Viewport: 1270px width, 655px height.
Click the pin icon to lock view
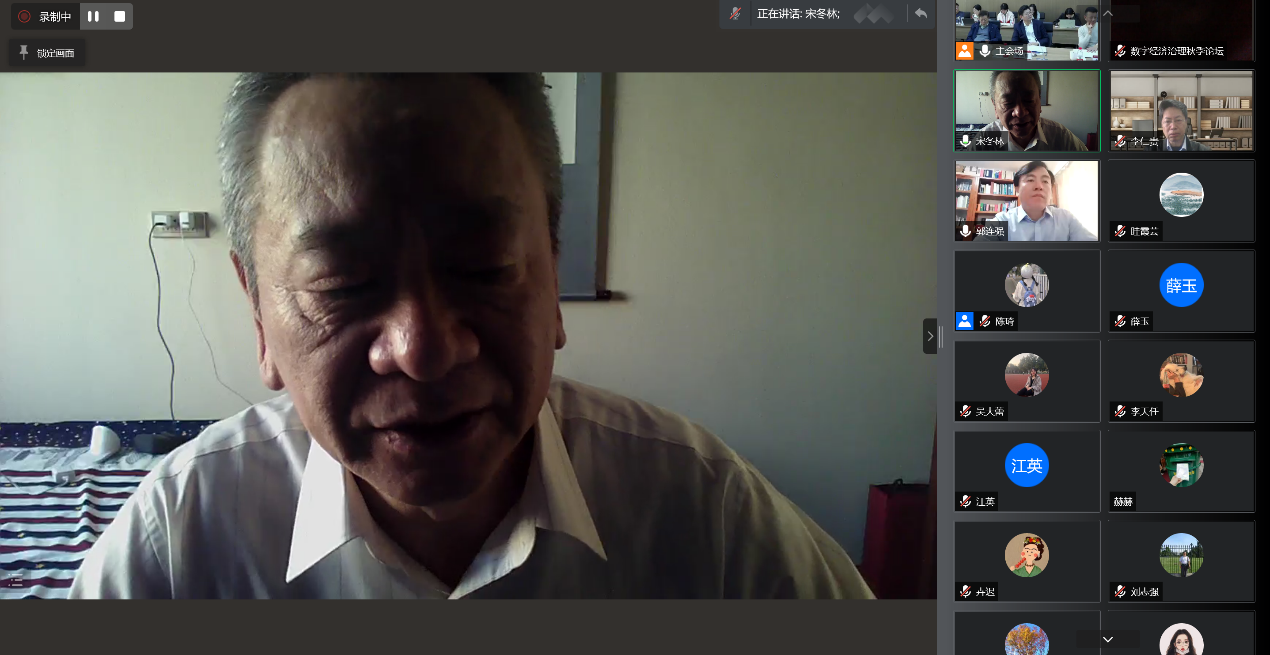click(x=24, y=52)
